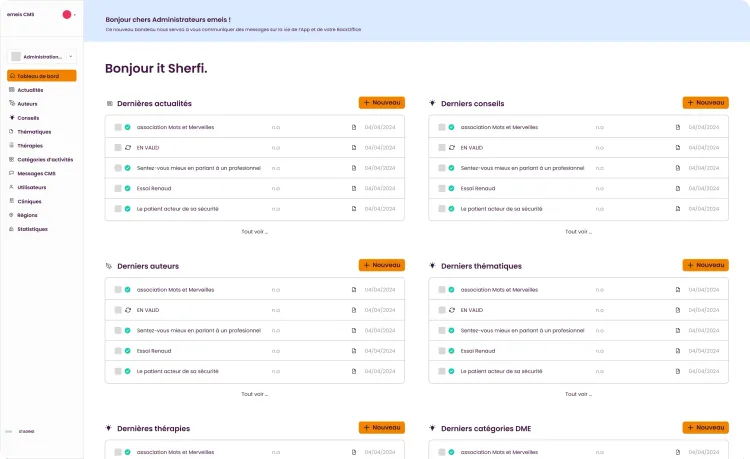Tick EN VALID checkbox in Derniers conseils
The height and width of the screenshot is (459, 750).
tap(441, 148)
